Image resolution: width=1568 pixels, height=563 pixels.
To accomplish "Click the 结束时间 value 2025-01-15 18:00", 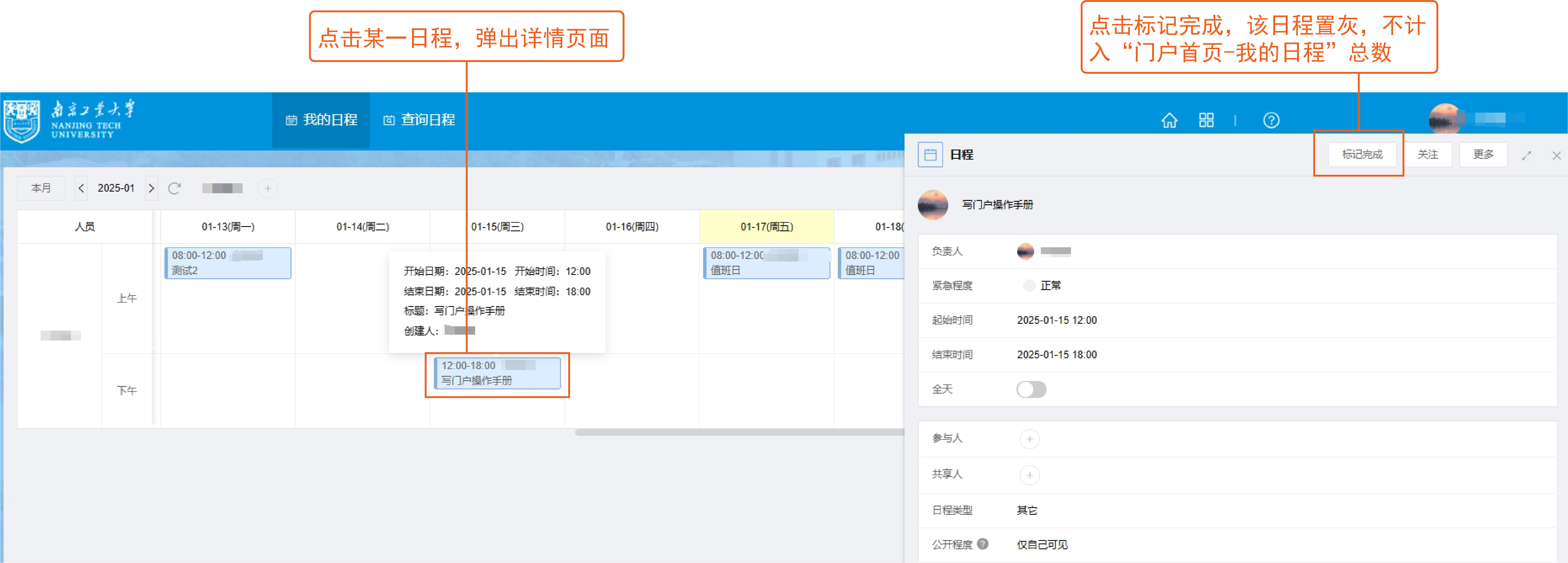I will pos(1057,355).
